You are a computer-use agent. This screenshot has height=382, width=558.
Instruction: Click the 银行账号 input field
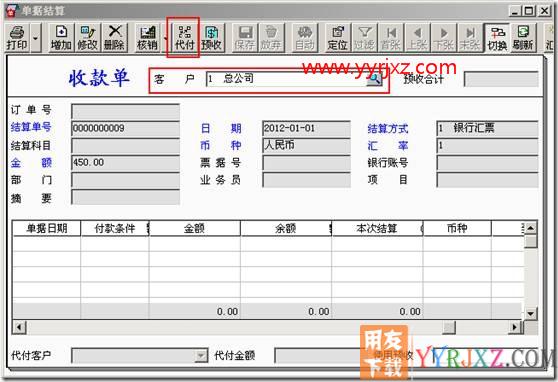tap(487, 163)
